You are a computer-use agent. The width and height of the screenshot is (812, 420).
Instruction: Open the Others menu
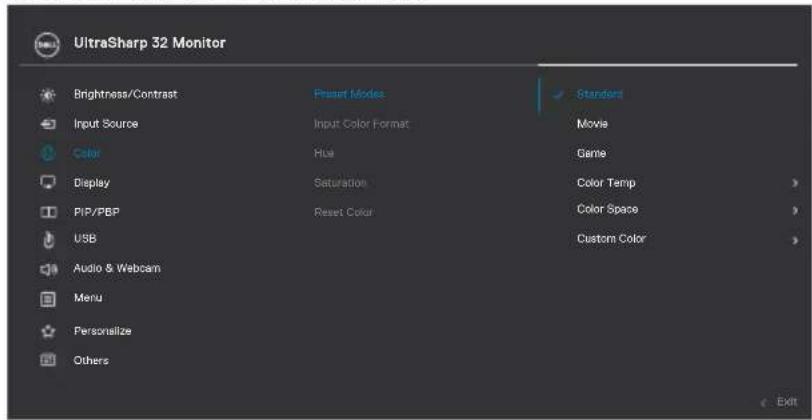pyautogui.click(x=91, y=360)
